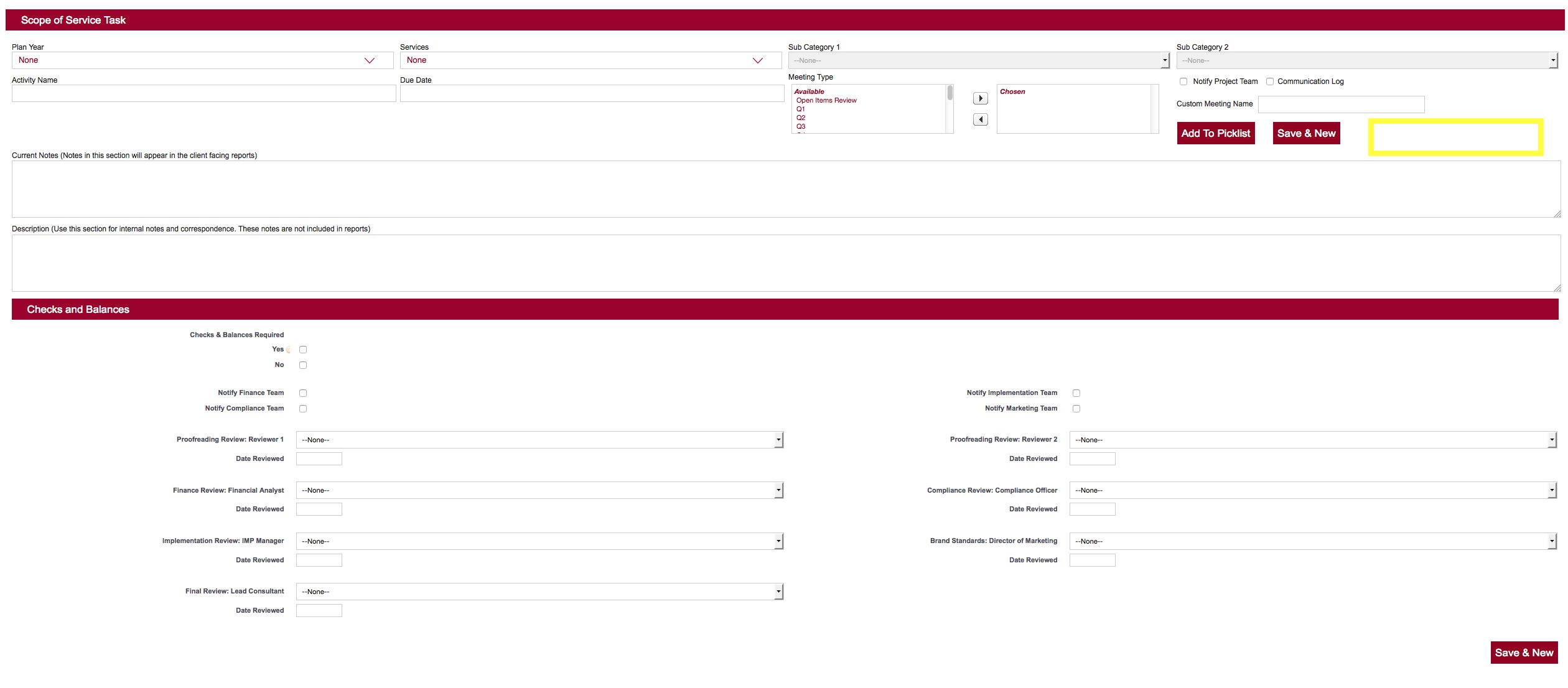Enable Notify Project Team checkbox
This screenshot has width=1568, height=688.
point(1183,81)
